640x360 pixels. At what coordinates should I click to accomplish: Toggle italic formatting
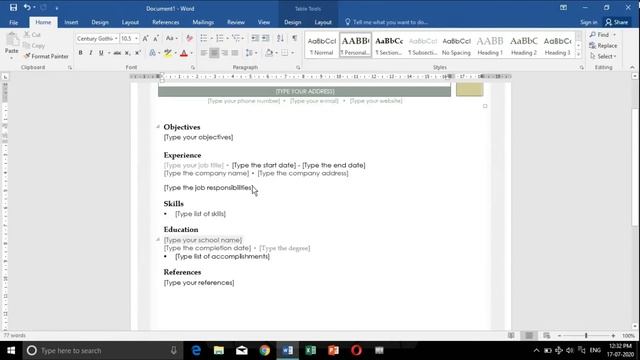[x=91, y=53]
